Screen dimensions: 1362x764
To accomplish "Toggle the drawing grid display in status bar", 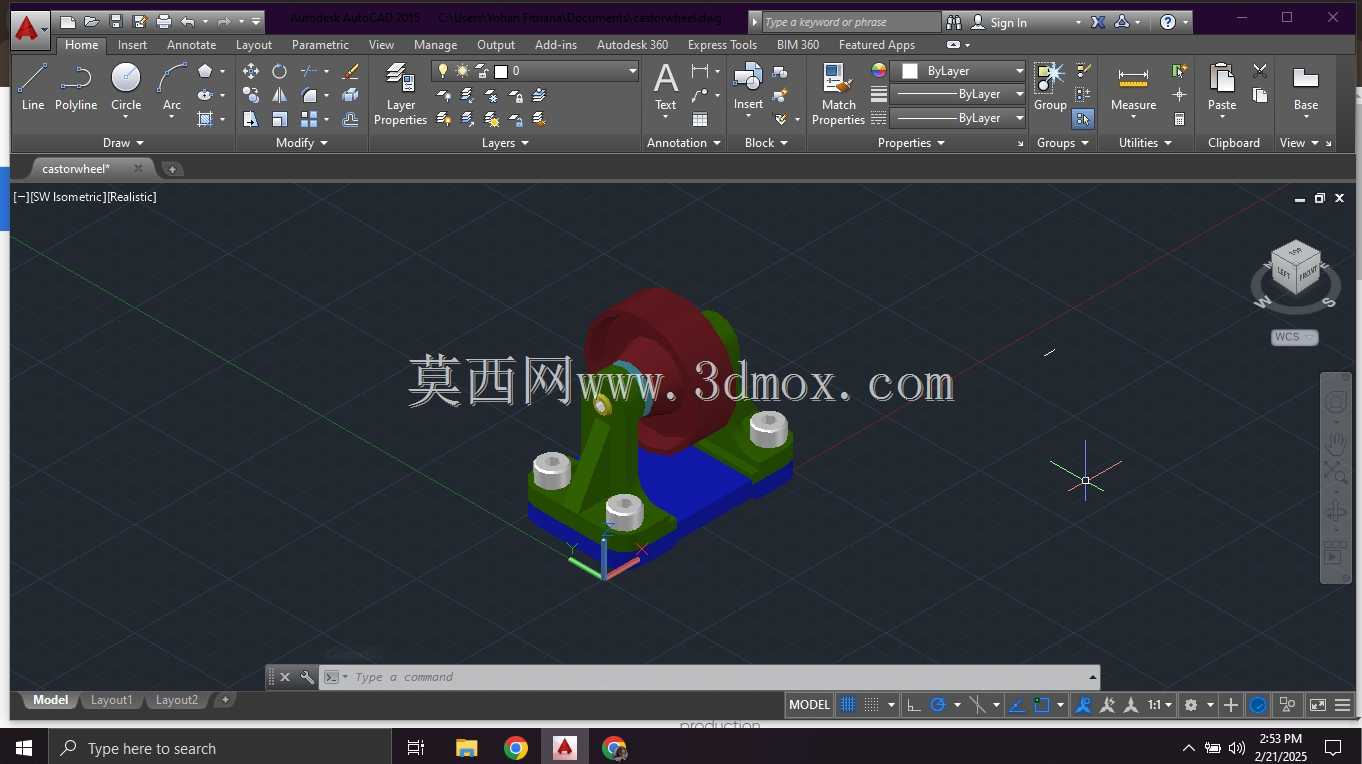I will (x=847, y=705).
